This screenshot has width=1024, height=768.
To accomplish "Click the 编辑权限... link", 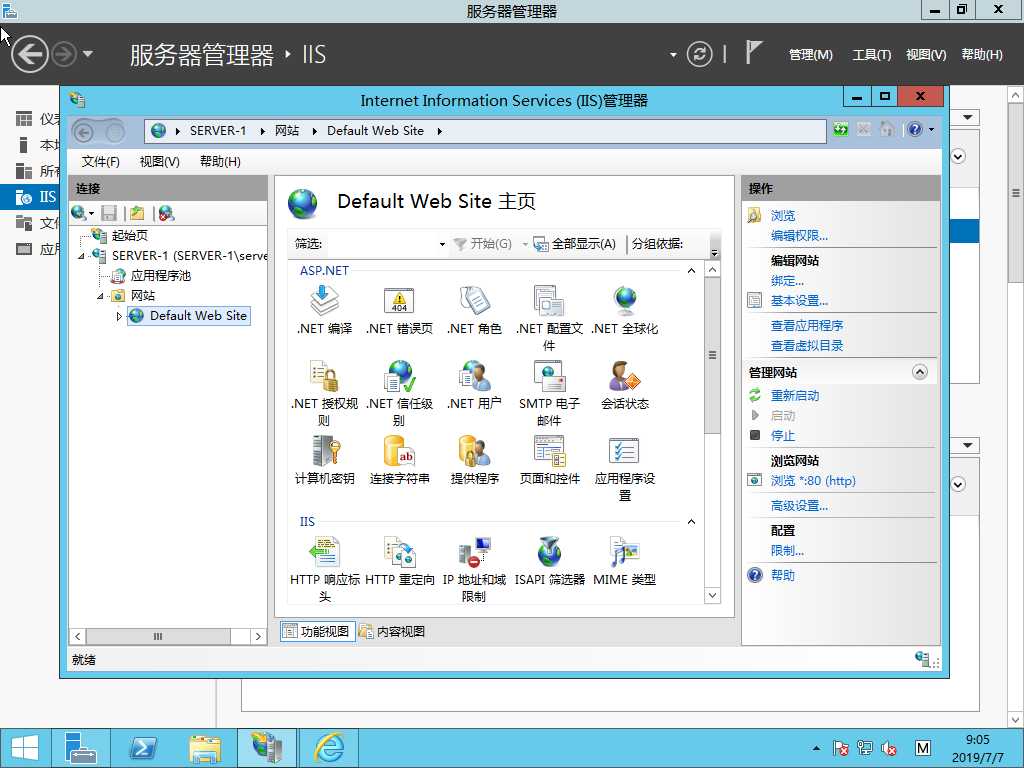I will click(799, 236).
